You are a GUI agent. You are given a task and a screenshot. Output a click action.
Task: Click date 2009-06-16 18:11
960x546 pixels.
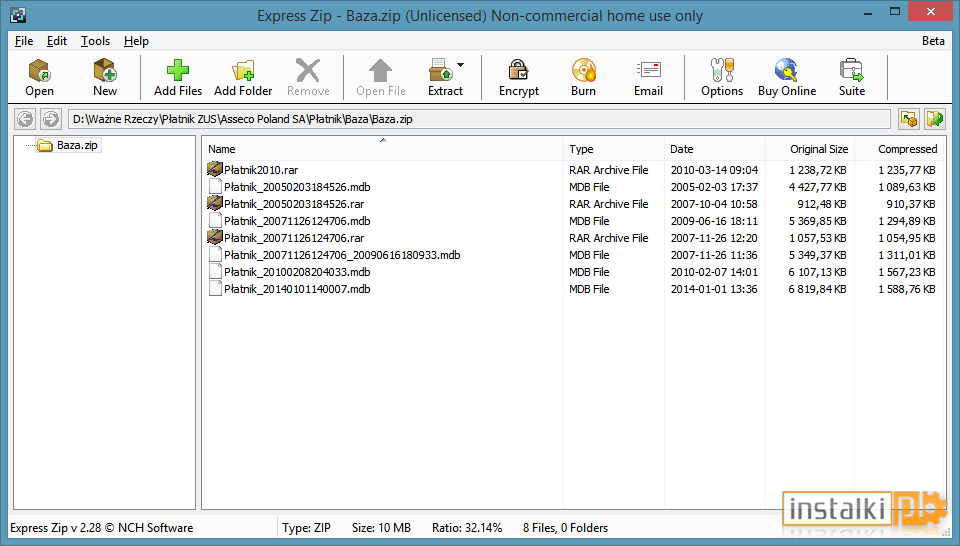point(714,221)
